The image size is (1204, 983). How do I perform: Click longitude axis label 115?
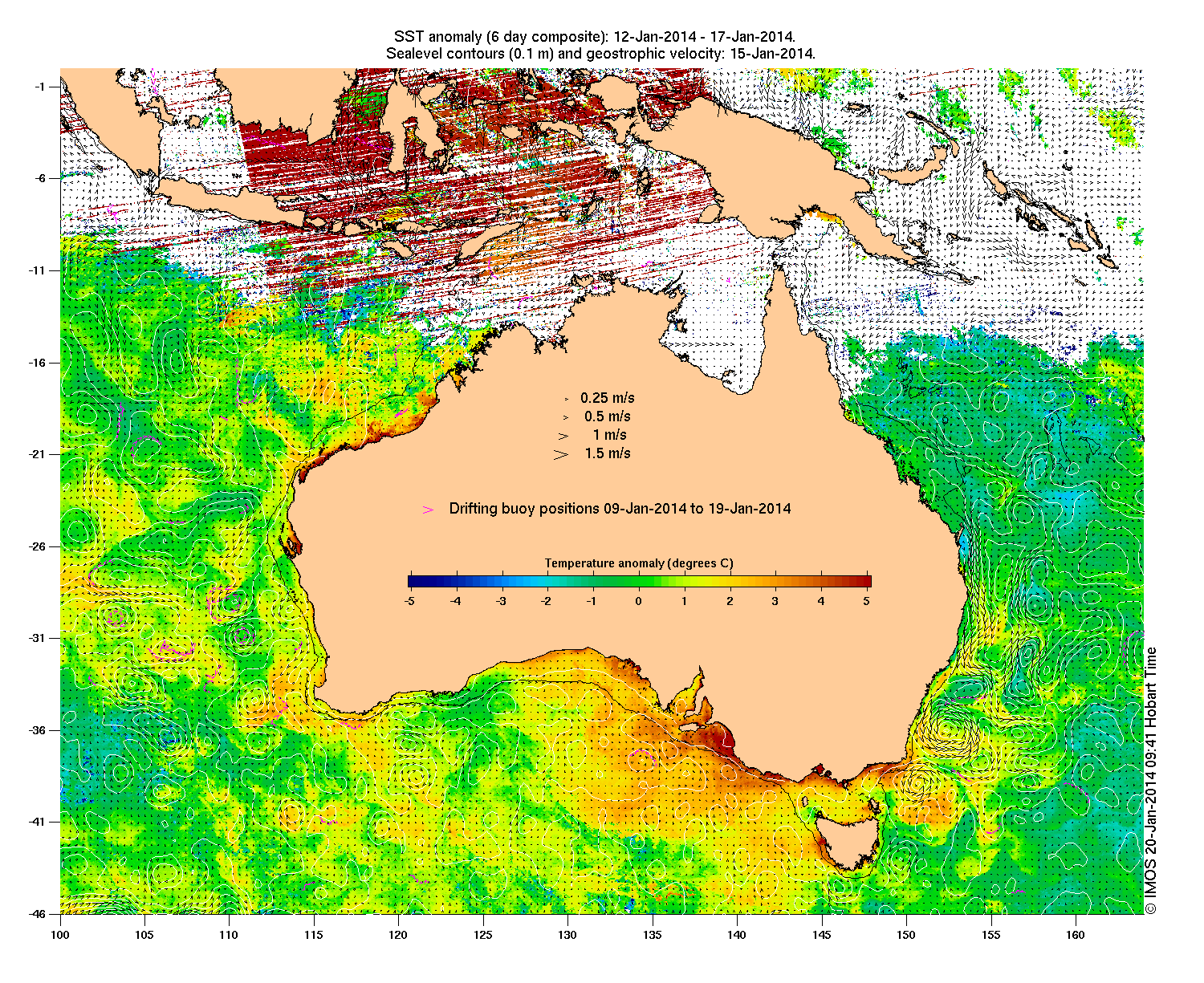[314, 934]
